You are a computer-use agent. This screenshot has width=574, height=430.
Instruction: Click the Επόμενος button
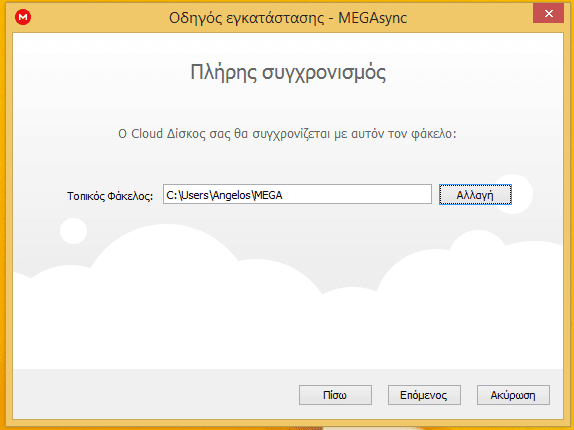[424, 395]
